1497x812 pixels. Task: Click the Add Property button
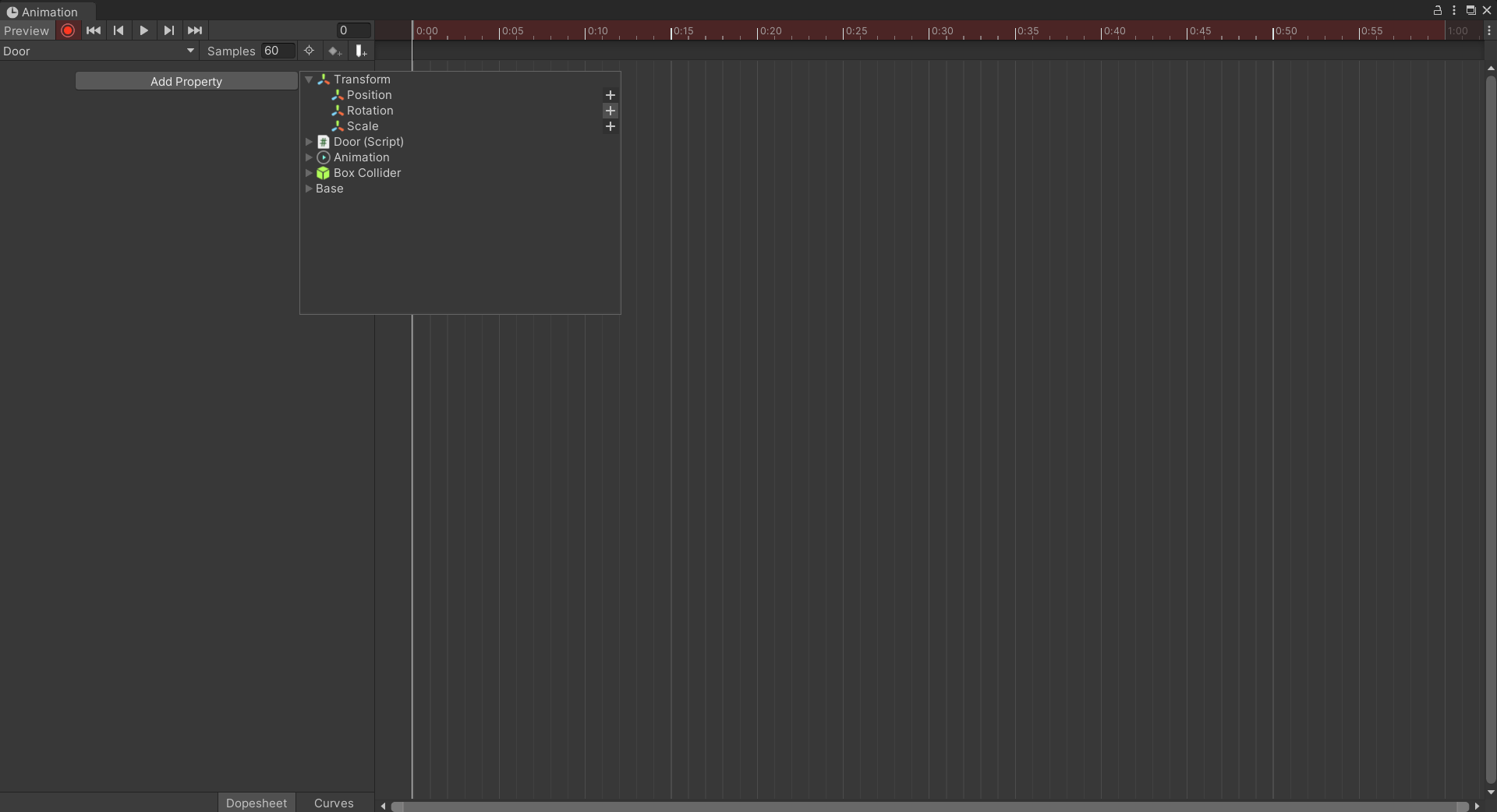(186, 81)
